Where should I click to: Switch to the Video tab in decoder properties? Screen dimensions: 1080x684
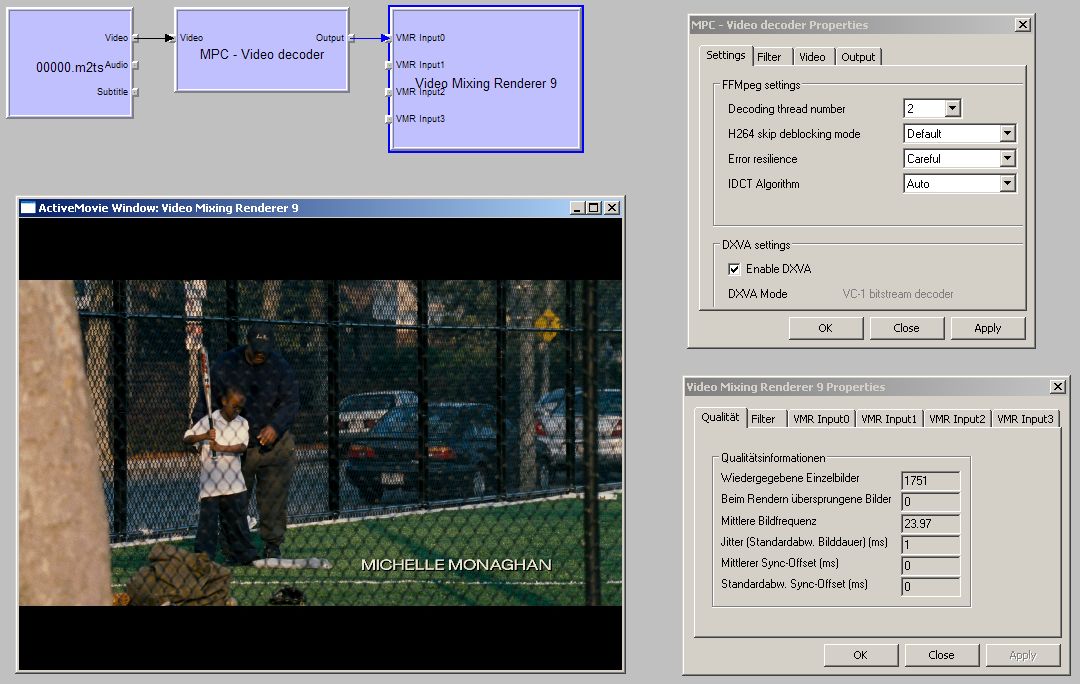(812, 57)
